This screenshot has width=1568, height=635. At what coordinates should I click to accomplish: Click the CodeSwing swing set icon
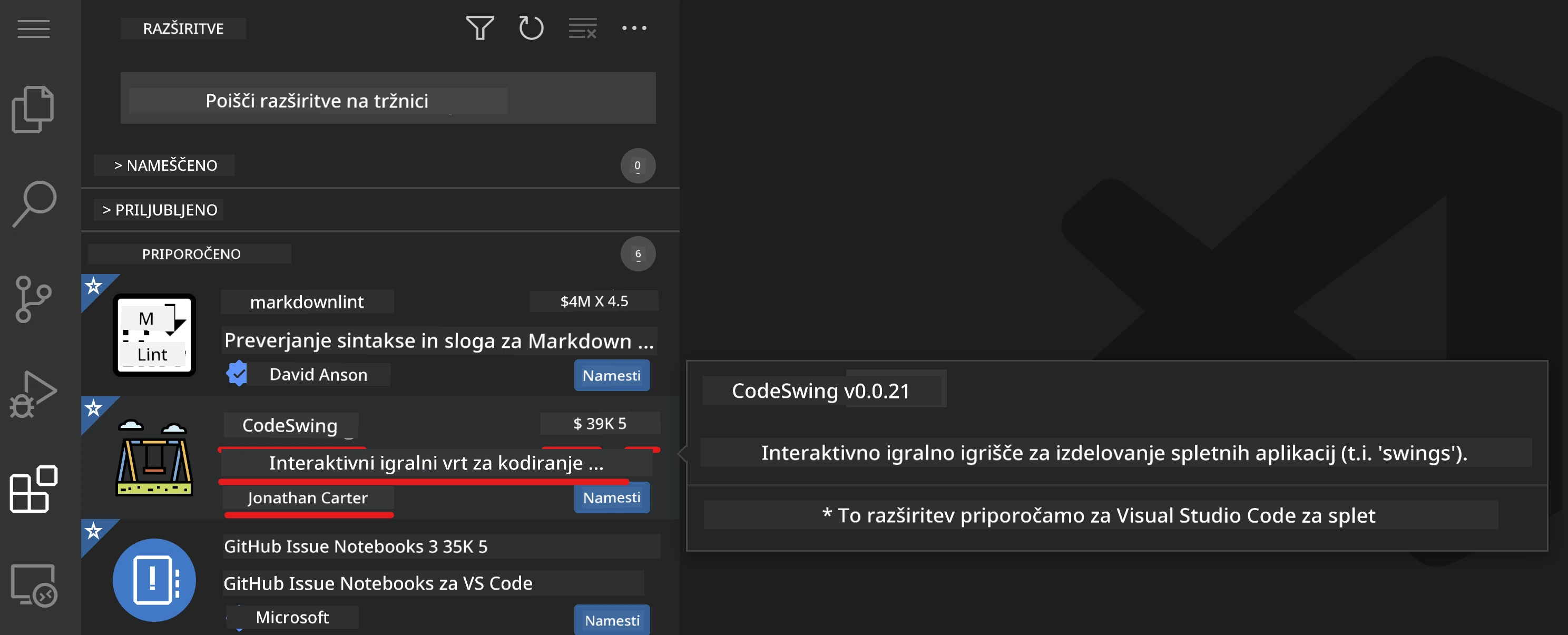154,458
